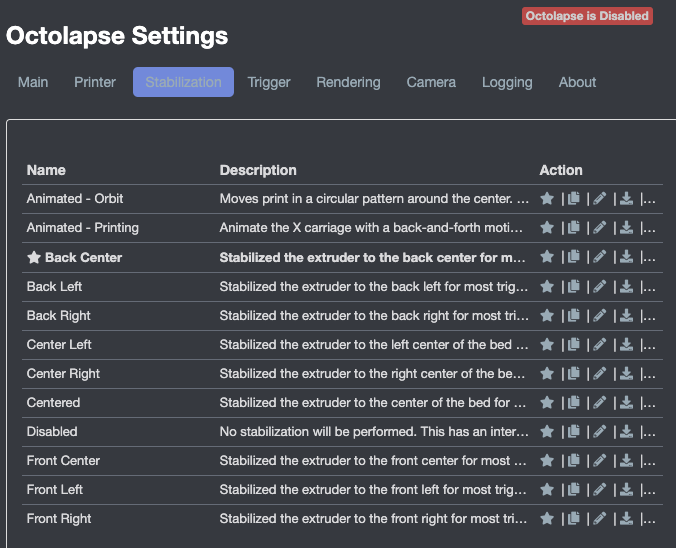Open the Camera tab
676x548 pixels.
coord(431,82)
